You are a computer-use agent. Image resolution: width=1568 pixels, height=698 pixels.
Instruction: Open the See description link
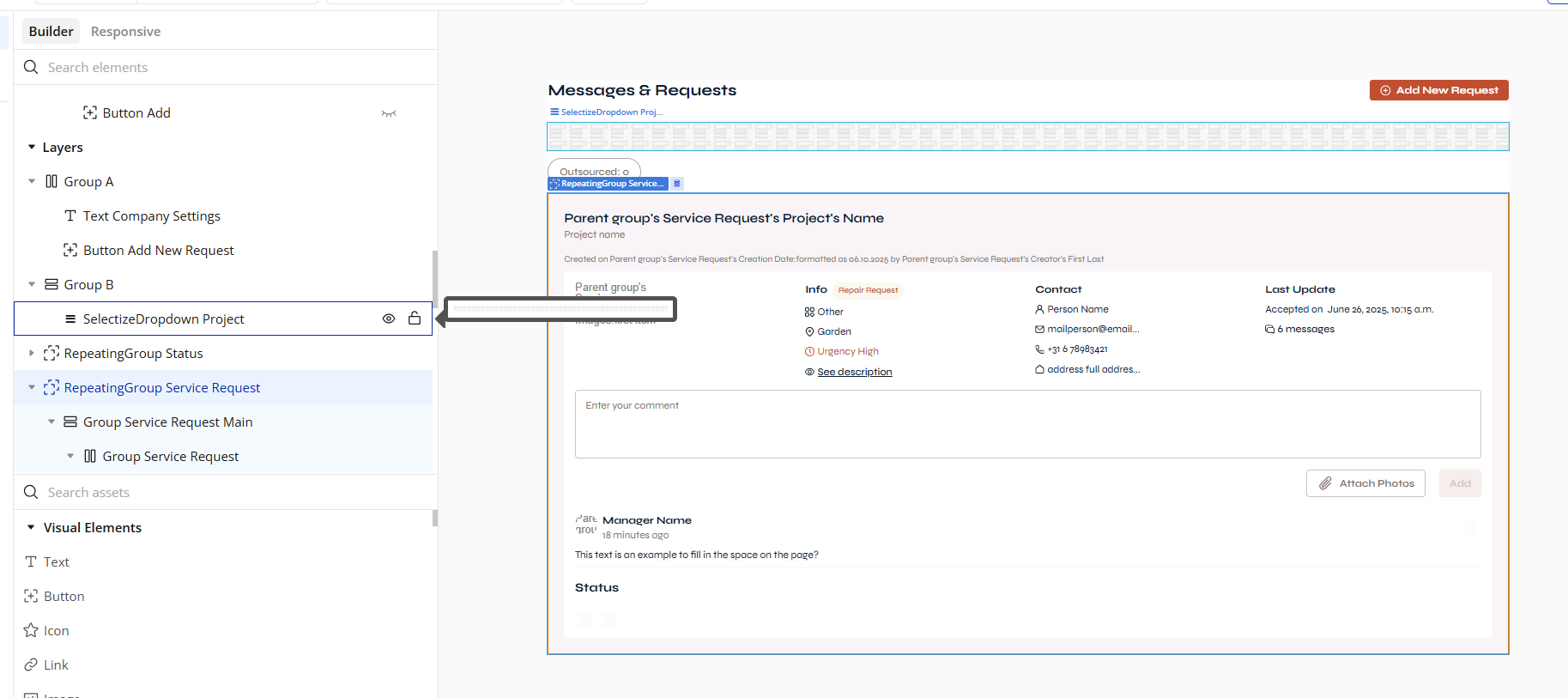click(854, 372)
